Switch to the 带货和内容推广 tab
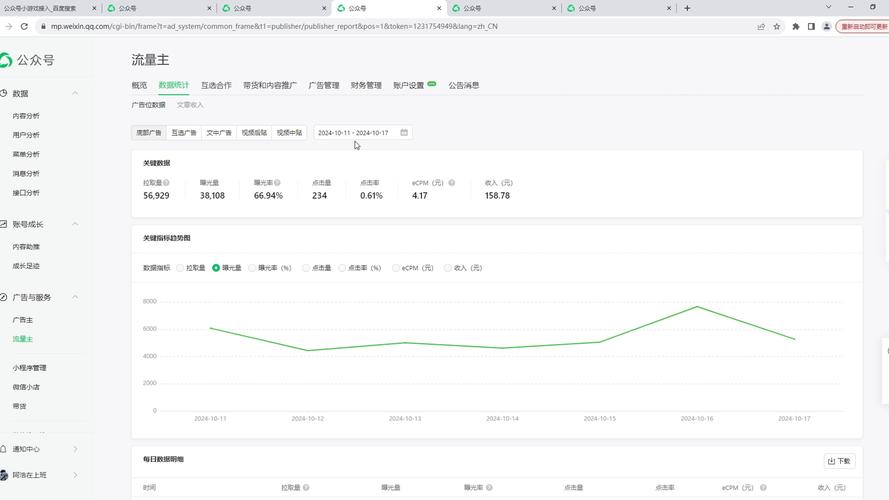Image resolution: width=889 pixels, height=500 pixels. [270, 85]
